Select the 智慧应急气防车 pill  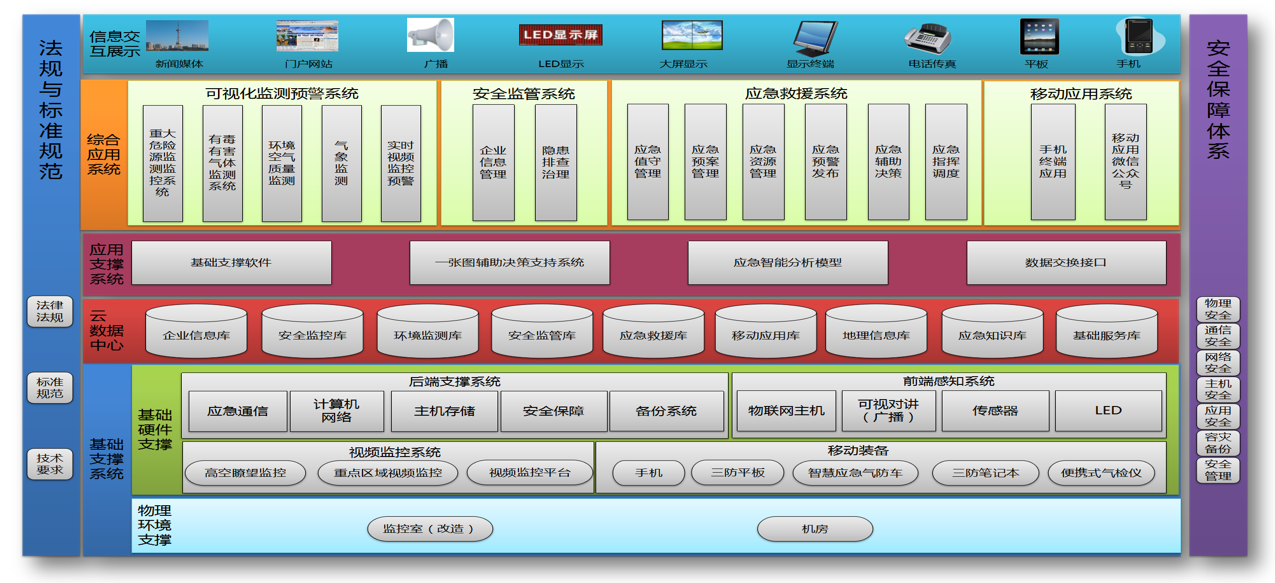point(855,473)
